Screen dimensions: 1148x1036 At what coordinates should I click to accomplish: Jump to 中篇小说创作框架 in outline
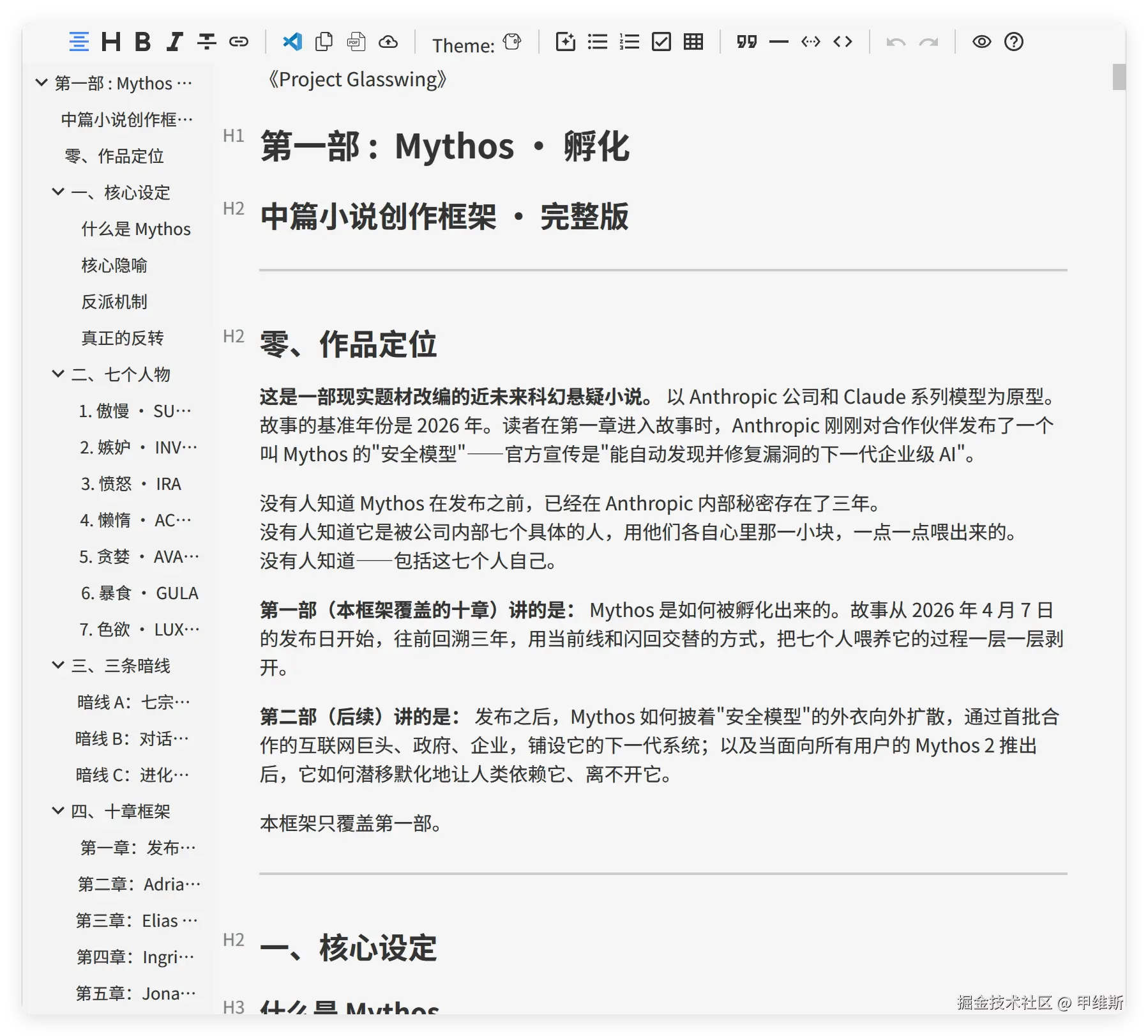[x=127, y=119]
